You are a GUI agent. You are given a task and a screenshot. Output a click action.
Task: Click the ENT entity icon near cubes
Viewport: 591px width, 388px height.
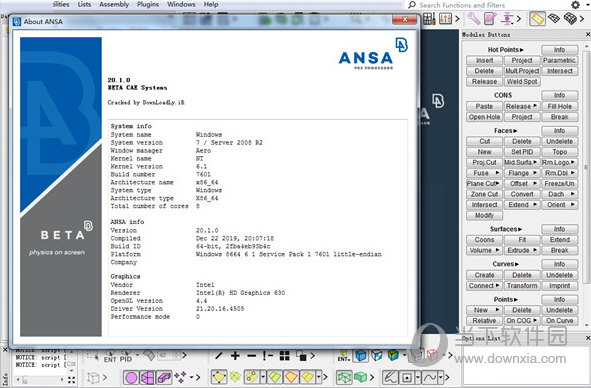pos(344,356)
